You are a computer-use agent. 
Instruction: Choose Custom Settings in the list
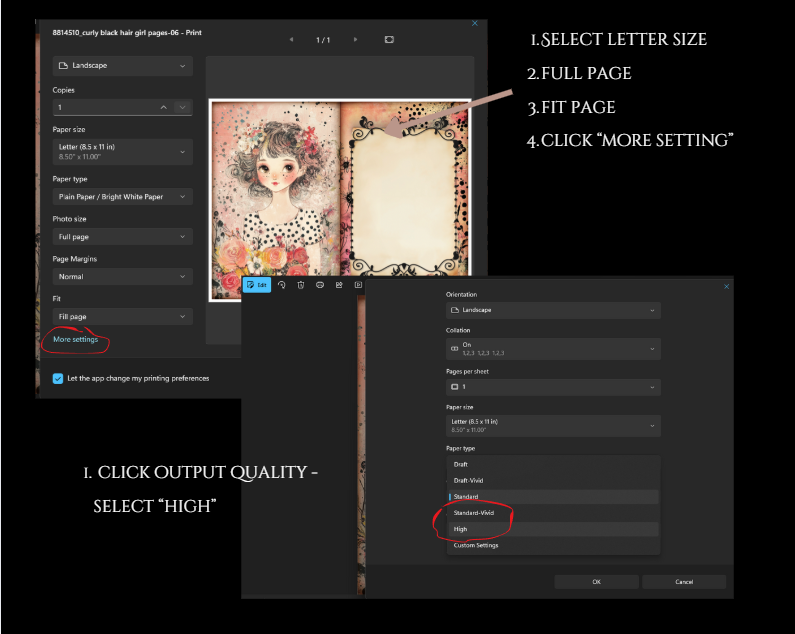coord(553,546)
